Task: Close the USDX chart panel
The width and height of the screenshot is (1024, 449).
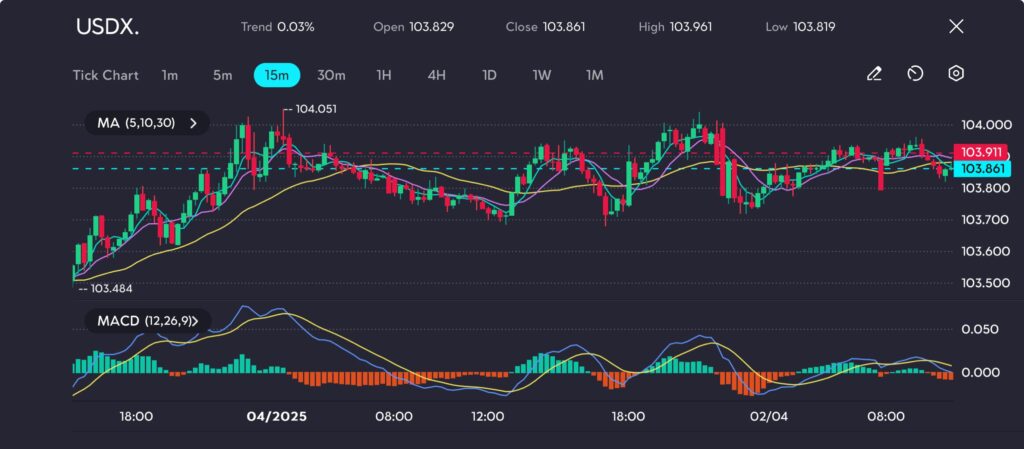Action: (x=956, y=27)
